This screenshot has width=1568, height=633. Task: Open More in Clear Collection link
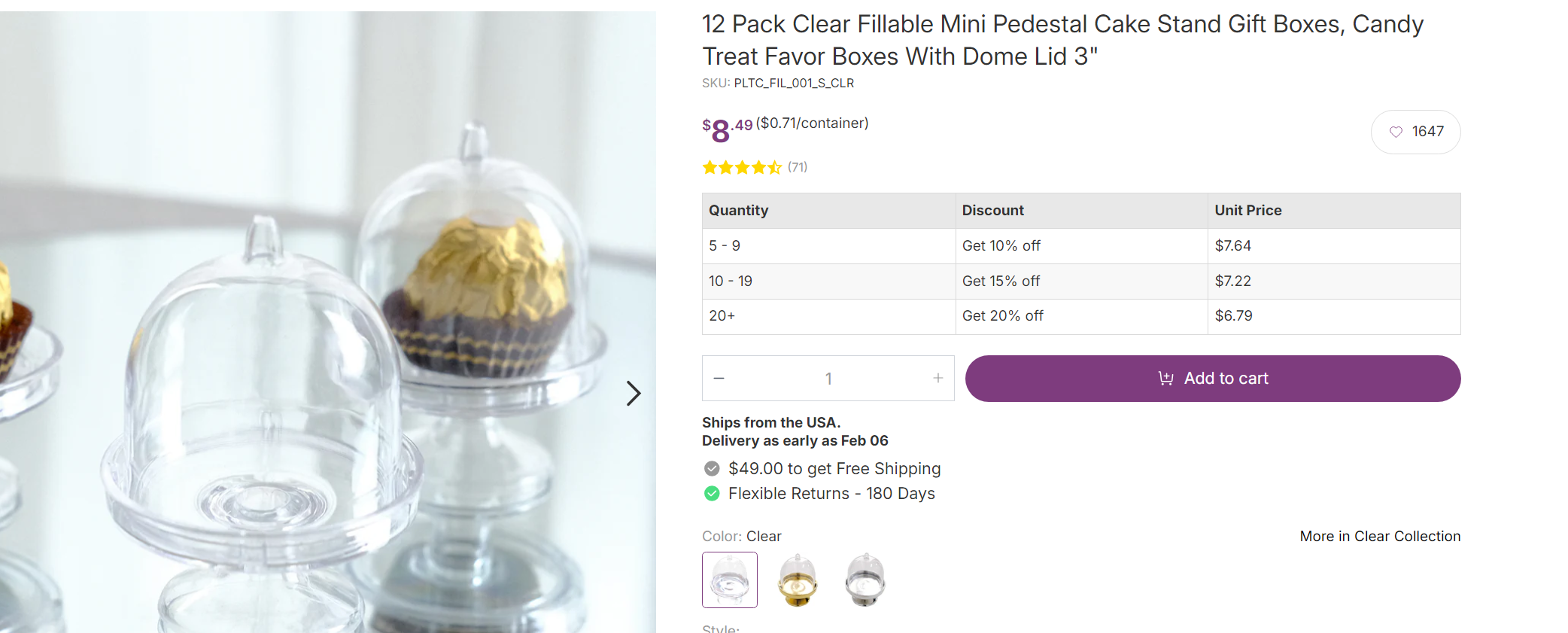click(x=1380, y=536)
